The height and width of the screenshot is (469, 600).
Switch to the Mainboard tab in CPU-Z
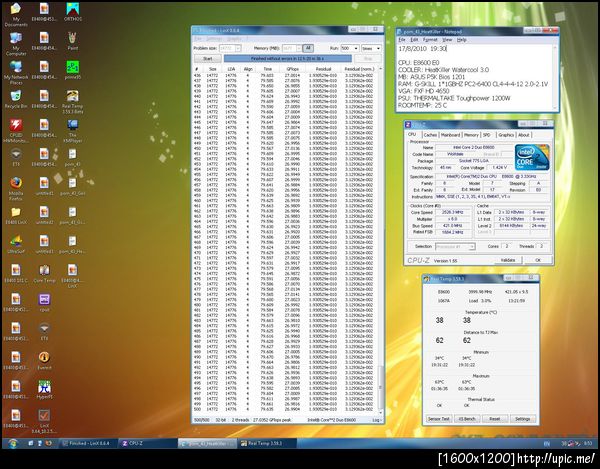tap(450, 135)
